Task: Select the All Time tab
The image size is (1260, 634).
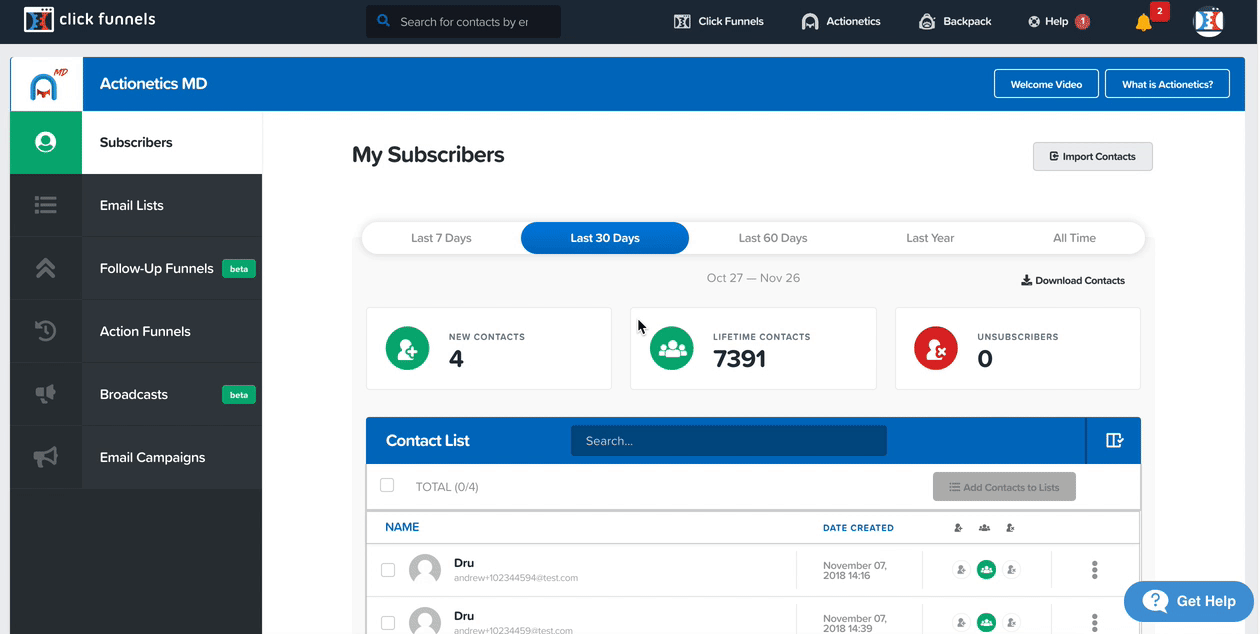Action: pos(1074,238)
